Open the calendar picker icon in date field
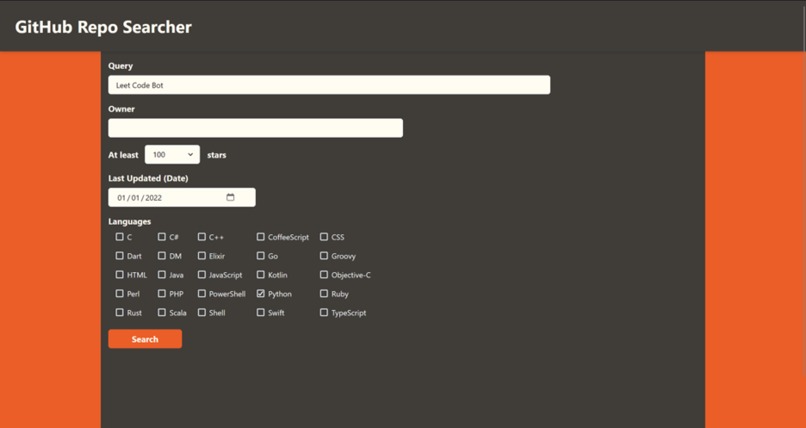 pyautogui.click(x=230, y=197)
